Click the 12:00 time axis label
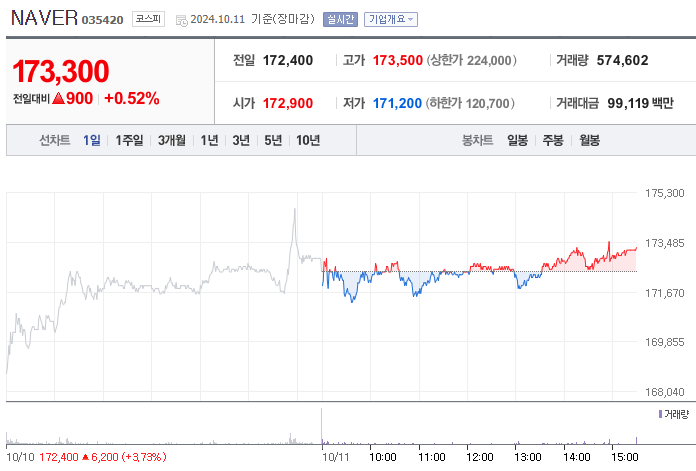Viewport: 696px width, 471px height. pyautogui.click(x=480, y=457)
